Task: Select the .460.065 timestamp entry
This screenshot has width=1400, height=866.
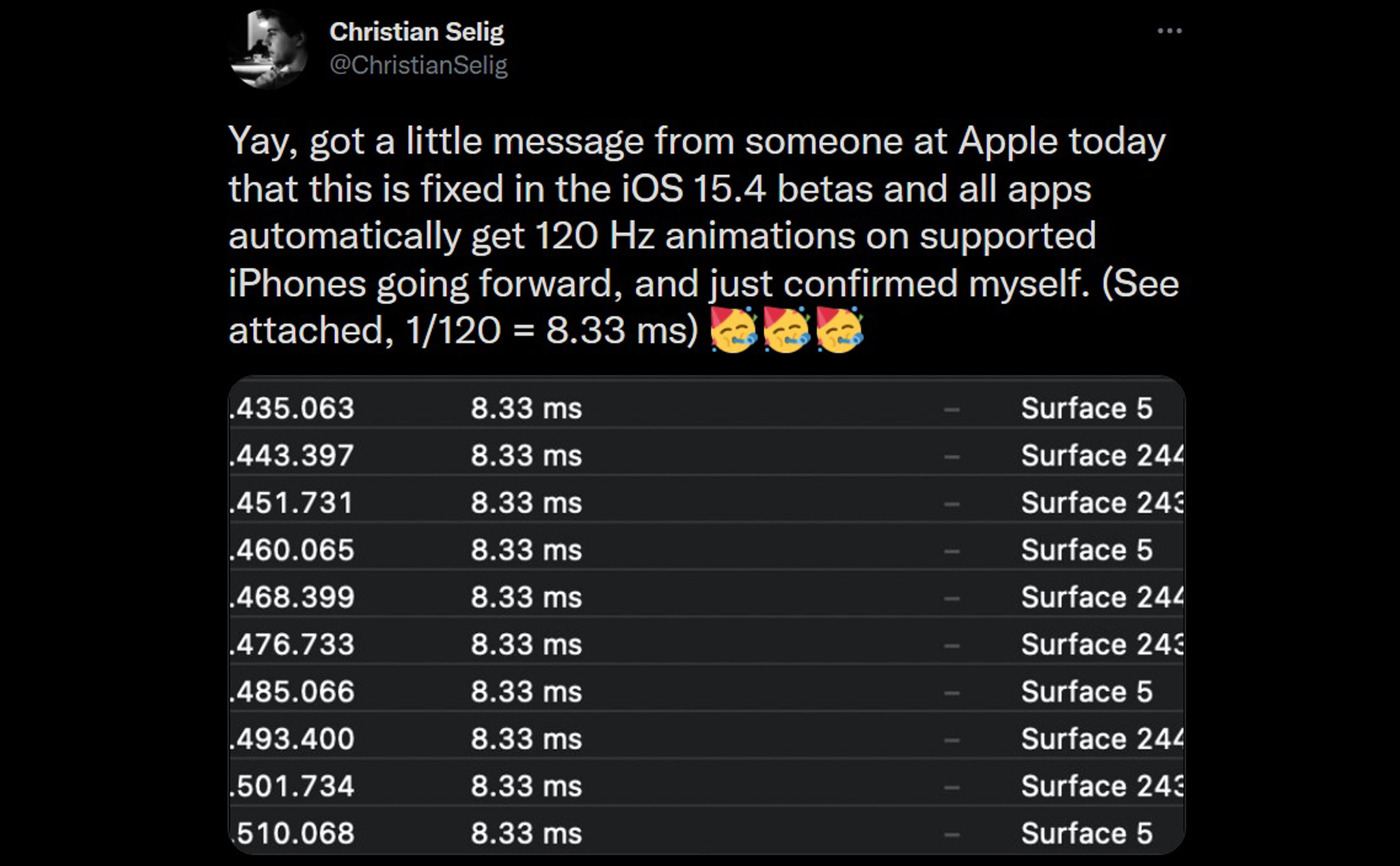Action: [294, 550]
